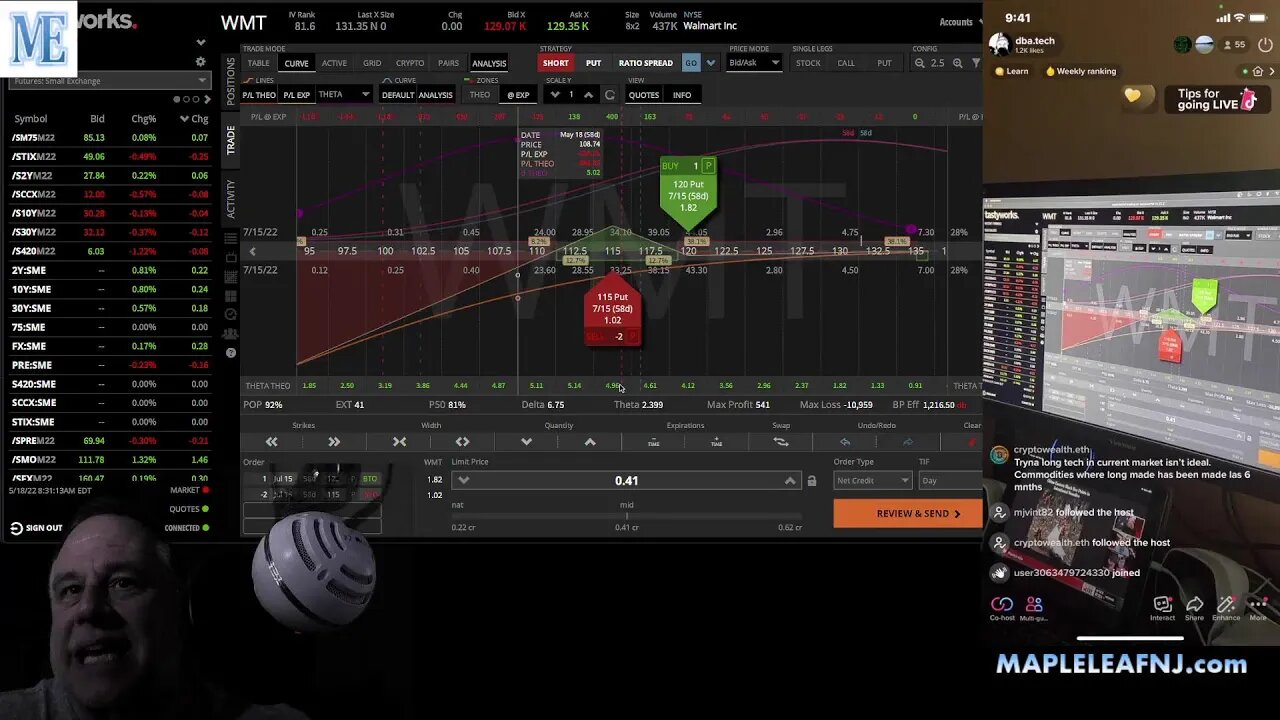Open Co-host in TikTok live

[x=1001, y=608]
